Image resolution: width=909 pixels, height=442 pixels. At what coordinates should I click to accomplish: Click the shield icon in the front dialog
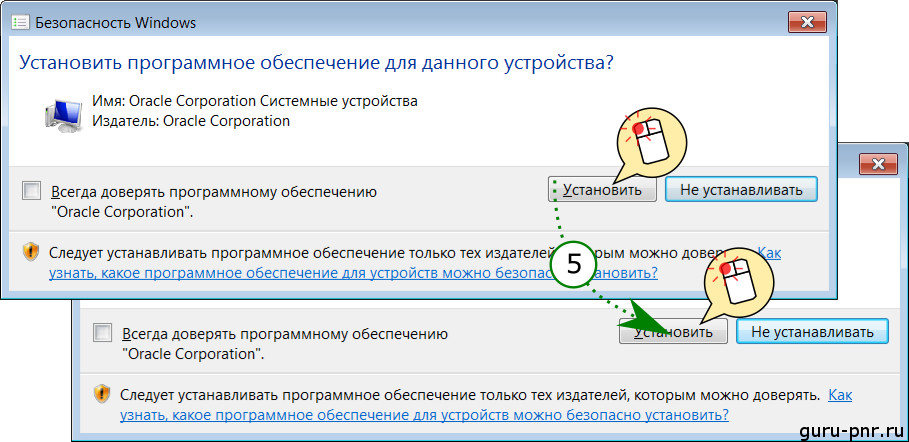(x=31, y=252)
